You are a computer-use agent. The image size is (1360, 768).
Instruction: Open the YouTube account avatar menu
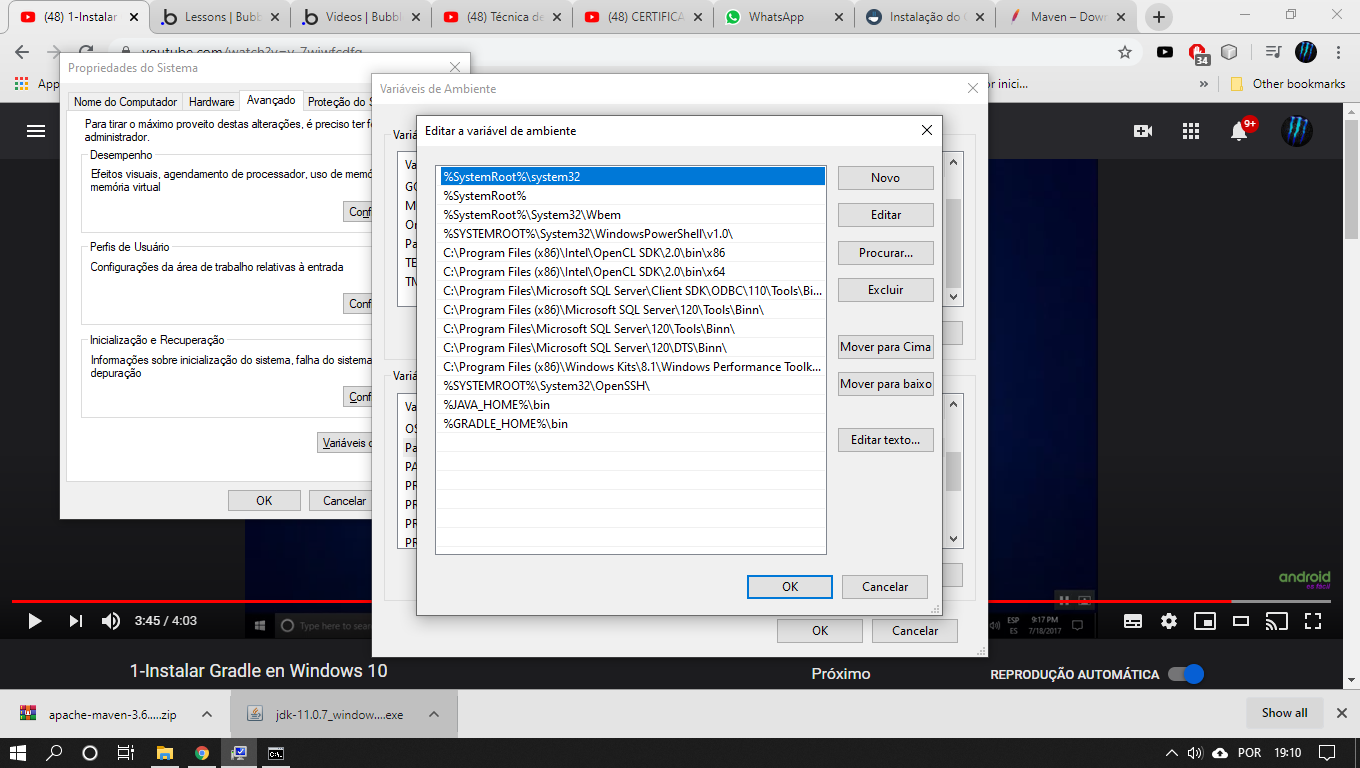tap(1297, 131)
